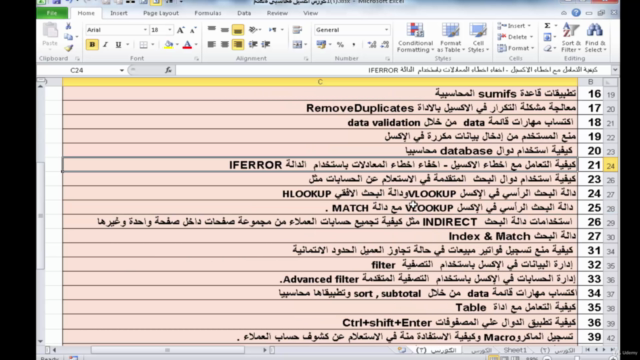Screen dimensions: 640x360
Task: Open the Font Color dropdown arrow
Action: (x=196, y=44)
